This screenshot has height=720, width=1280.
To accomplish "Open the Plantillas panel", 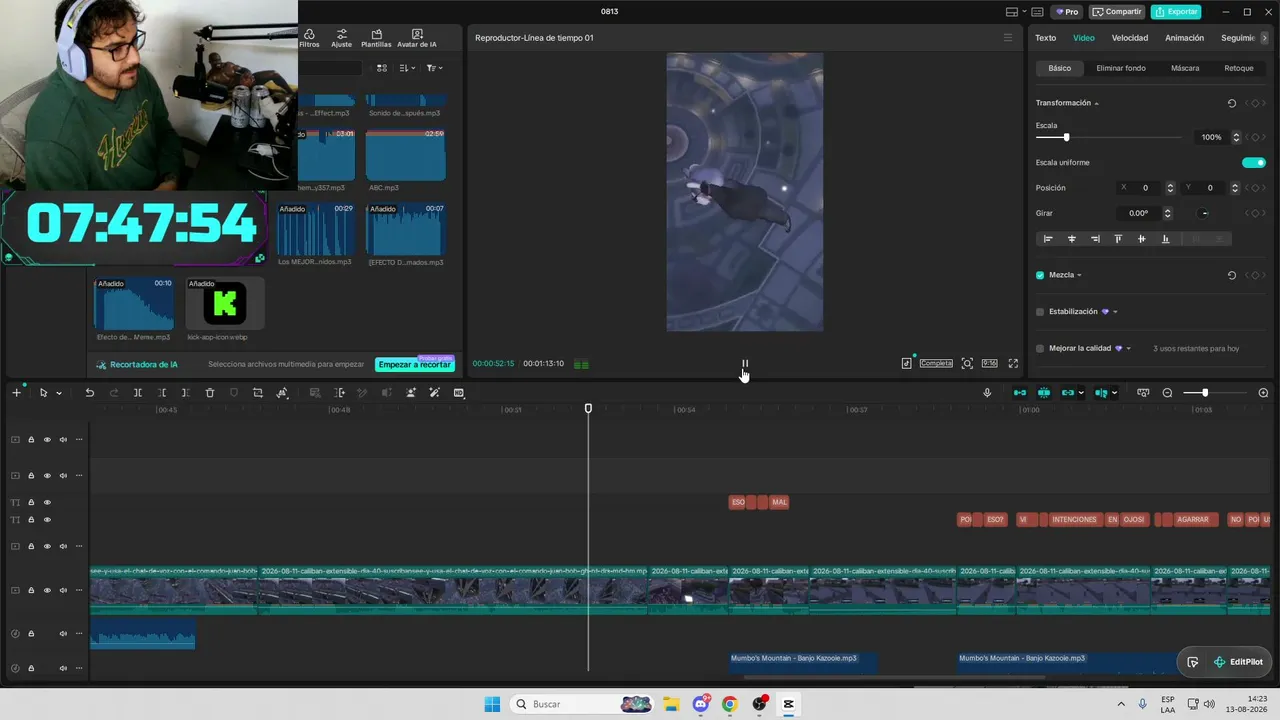I will [x=376, y=38].
